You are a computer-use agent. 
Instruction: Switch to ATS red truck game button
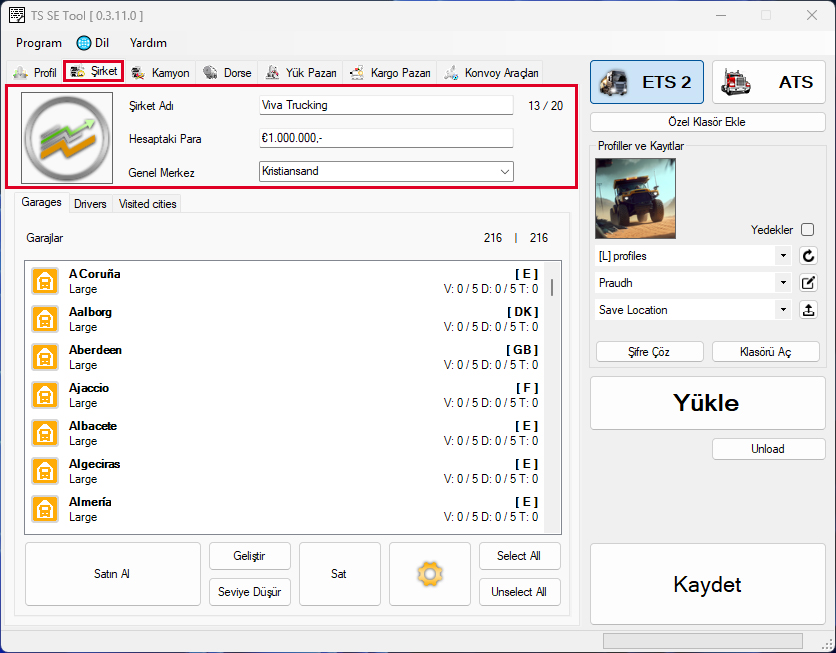pos(769,82)
